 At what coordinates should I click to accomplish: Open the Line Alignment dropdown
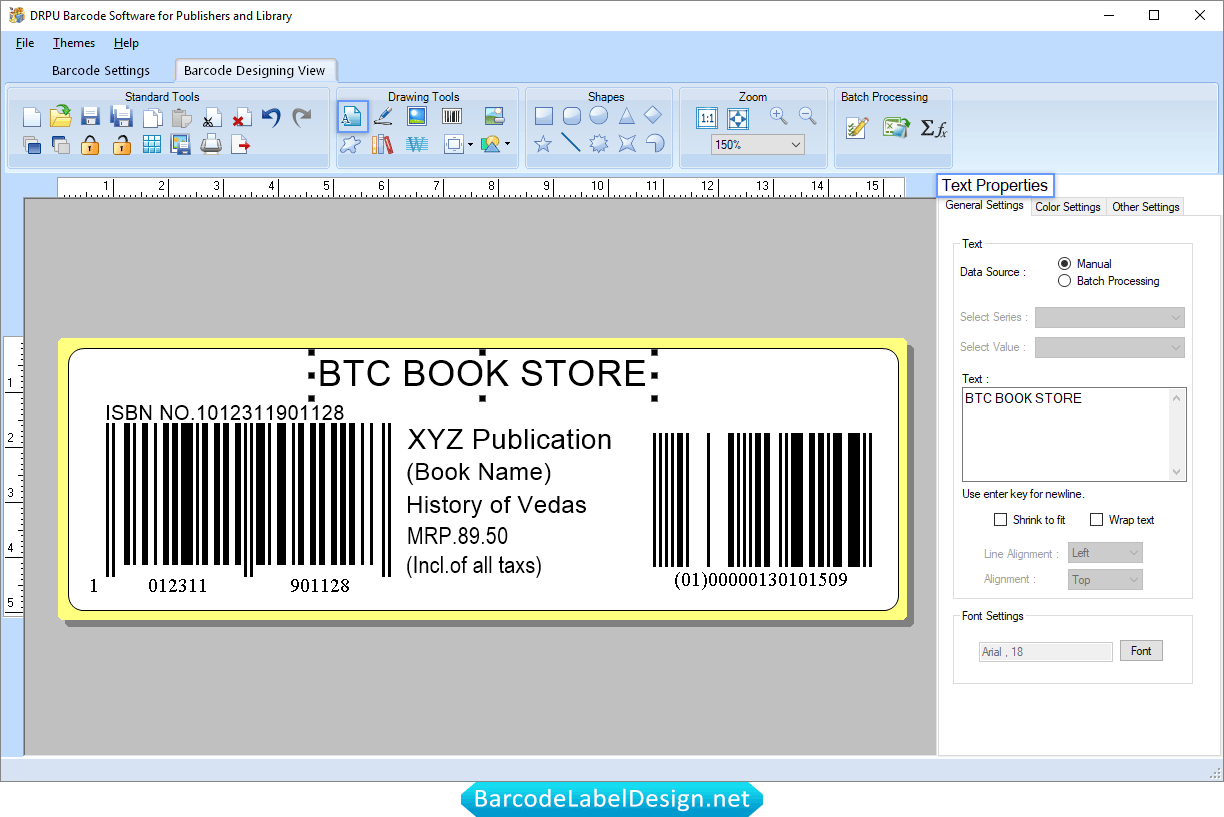point(1105,553)
